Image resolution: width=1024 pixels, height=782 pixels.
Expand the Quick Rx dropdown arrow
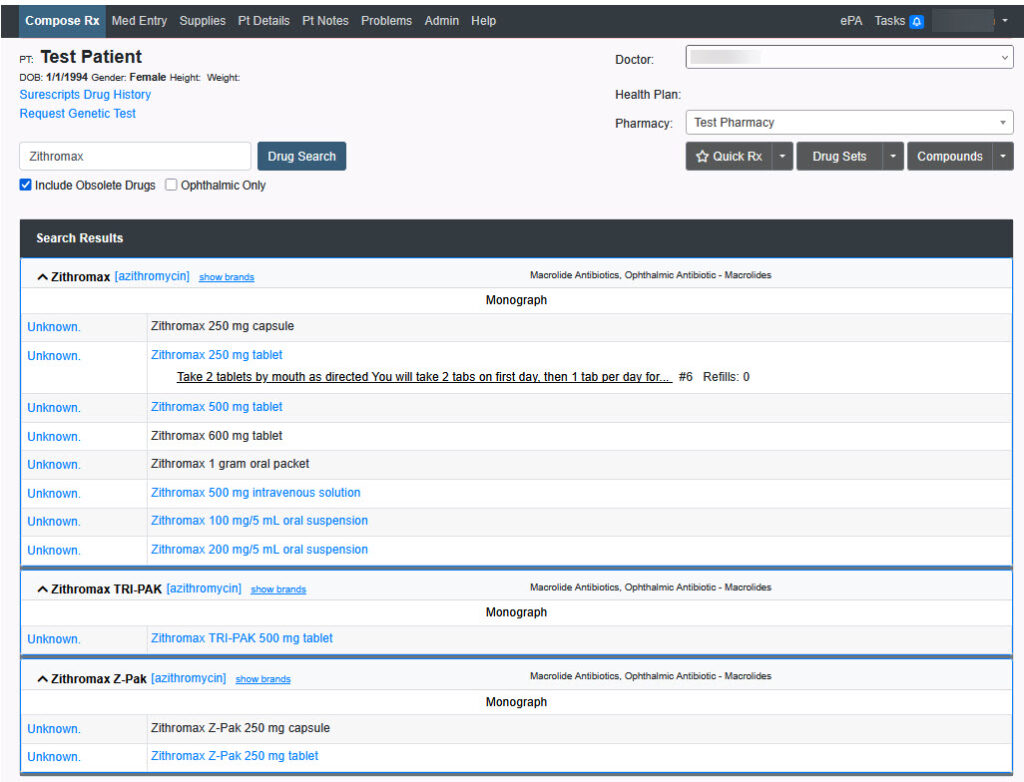(x=783, y=157)
